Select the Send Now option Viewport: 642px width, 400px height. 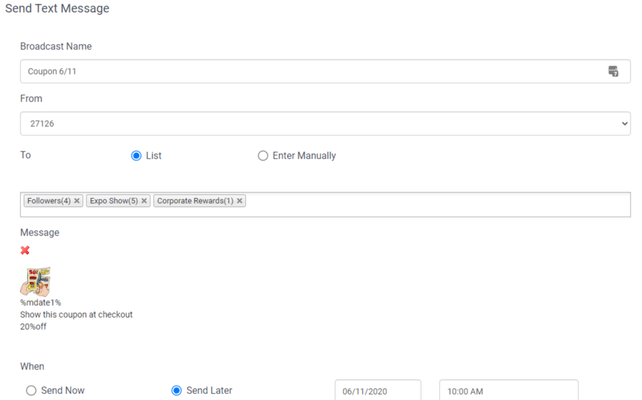click(x=31, y=390)
